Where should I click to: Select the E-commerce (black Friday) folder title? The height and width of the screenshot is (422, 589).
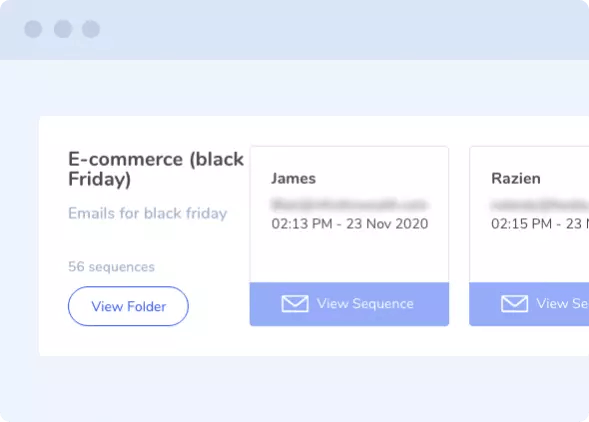[156, 169]
